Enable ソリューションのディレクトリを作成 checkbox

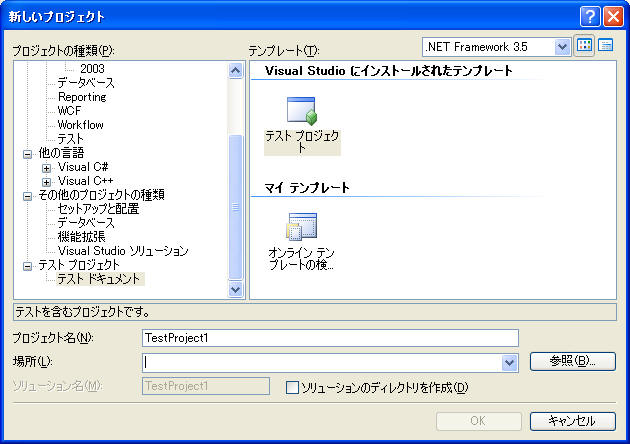[x=292, y=388]
